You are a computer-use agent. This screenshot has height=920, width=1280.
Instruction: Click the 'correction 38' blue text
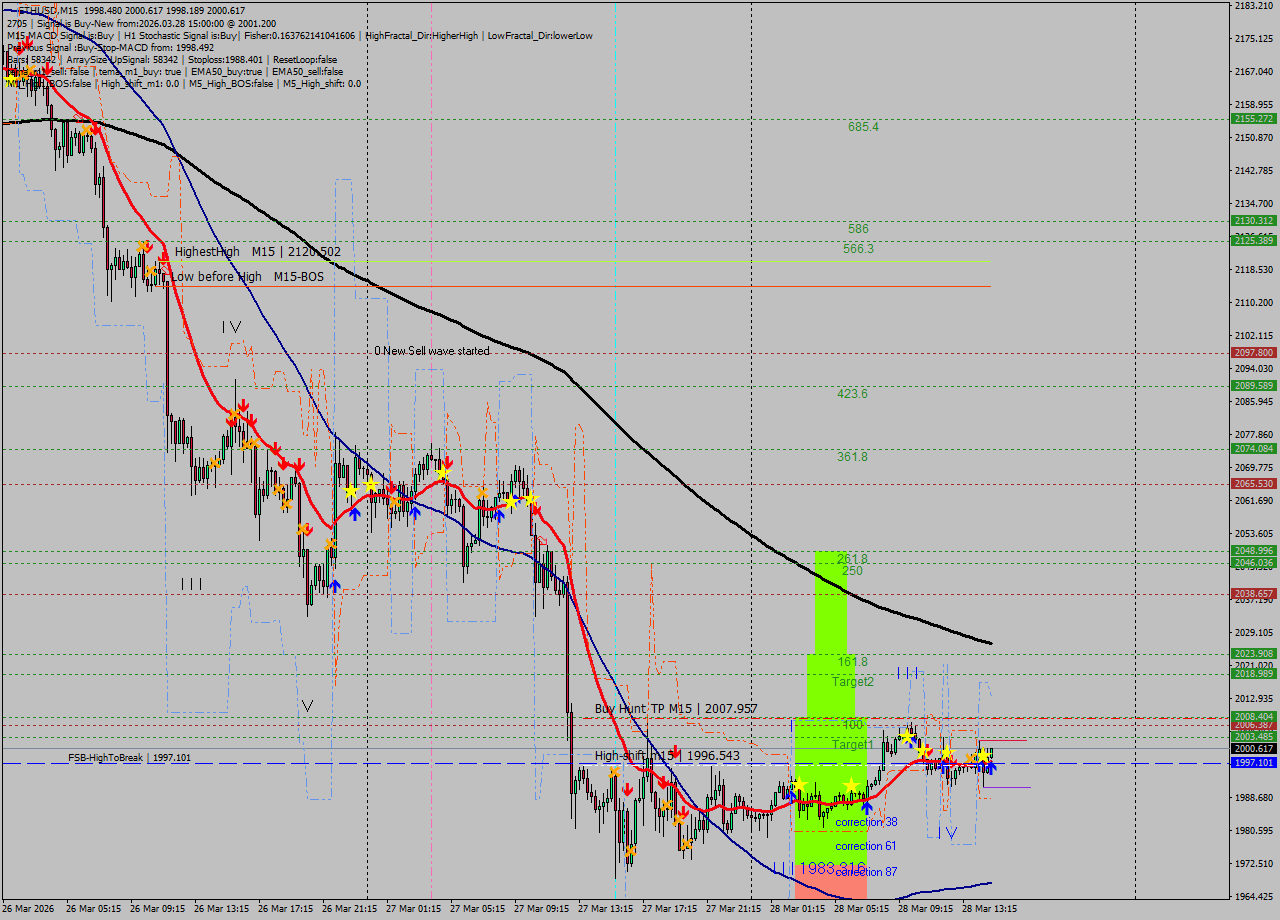[866, 822]
